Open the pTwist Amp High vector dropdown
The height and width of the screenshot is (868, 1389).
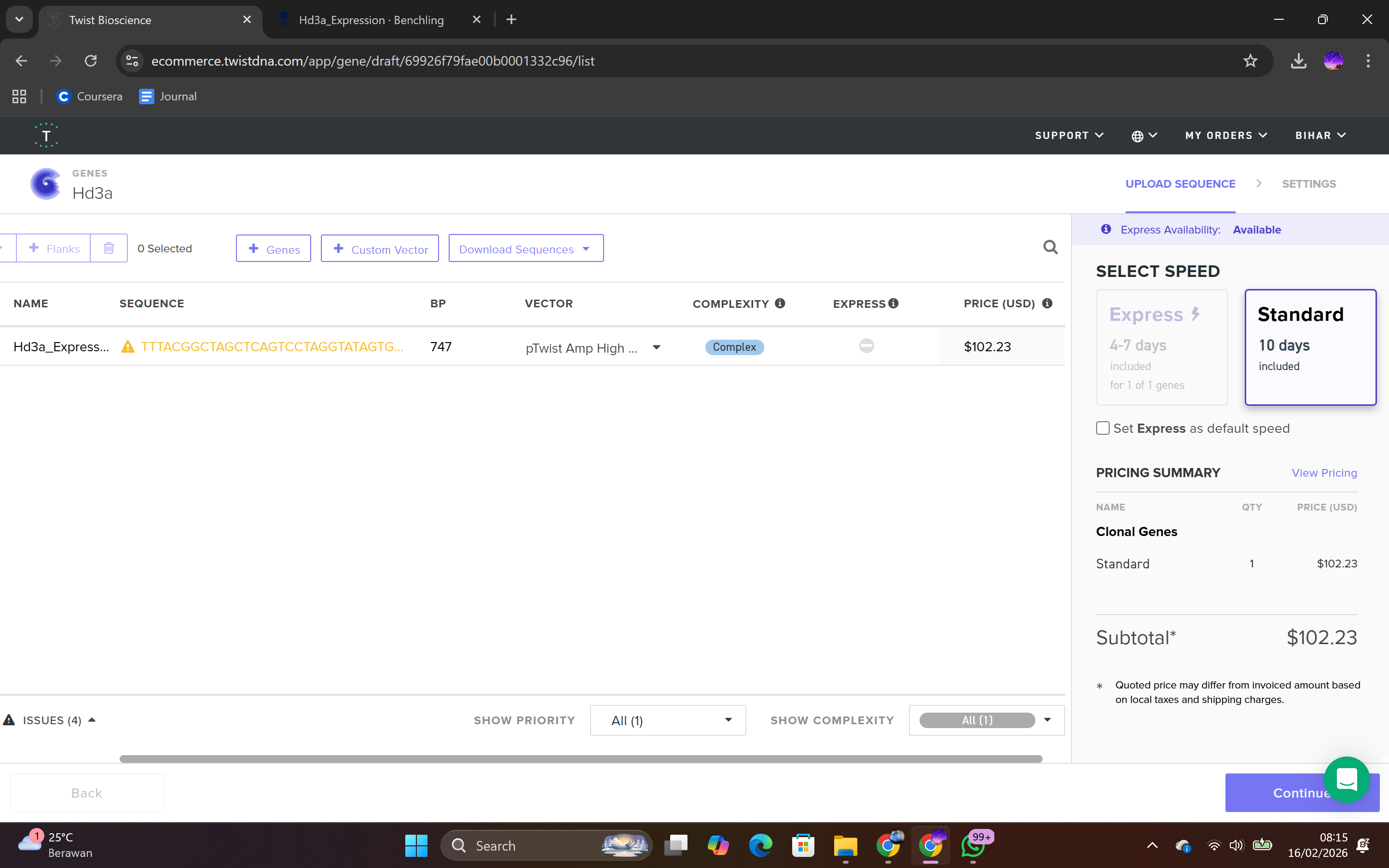click(x=656, y=347)
